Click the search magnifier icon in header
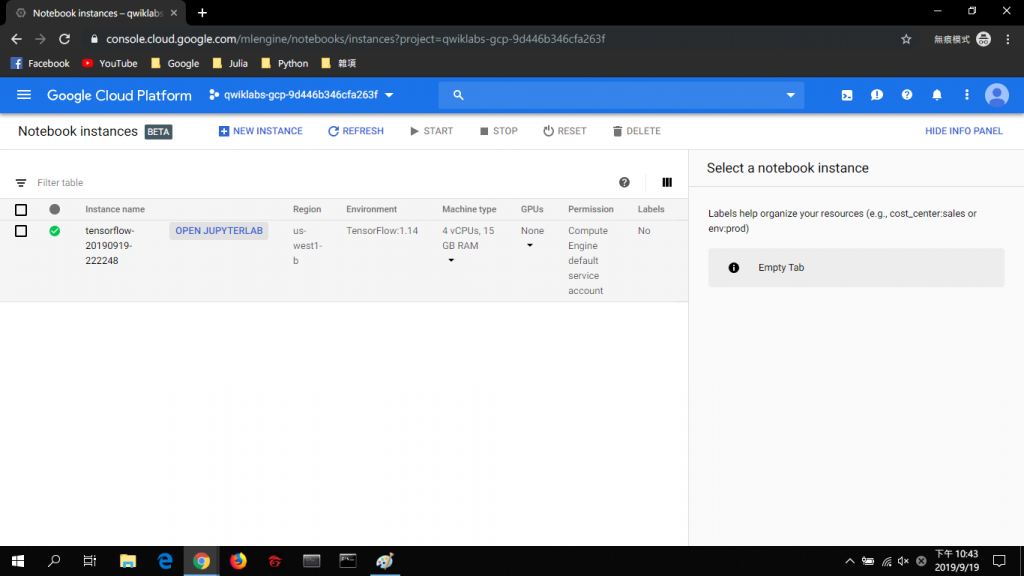The height and width of the screenshot is (576, 1024). [x=458, y=95]
